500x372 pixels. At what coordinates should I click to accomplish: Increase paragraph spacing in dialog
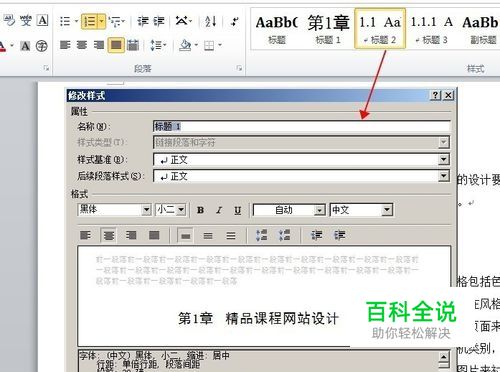[262, 235]
